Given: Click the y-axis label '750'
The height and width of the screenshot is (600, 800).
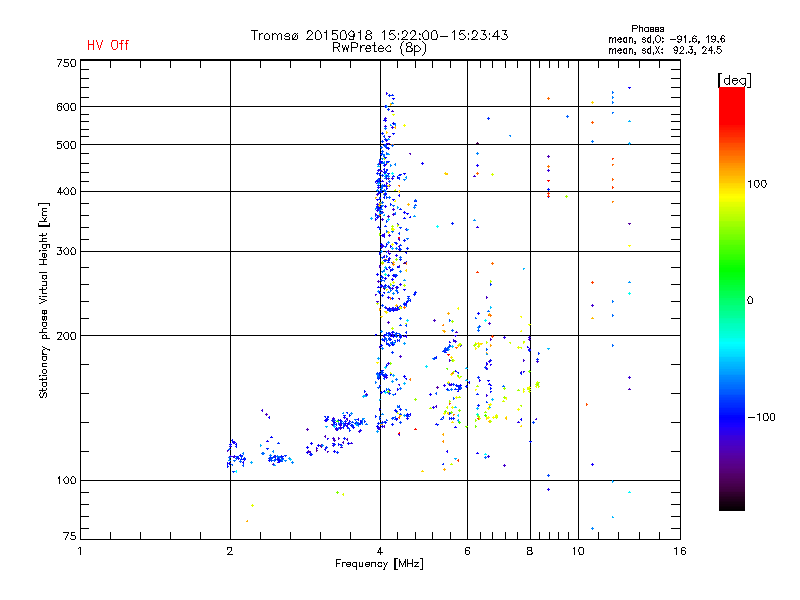Looking at the screenshot, I should coord(66,63).
